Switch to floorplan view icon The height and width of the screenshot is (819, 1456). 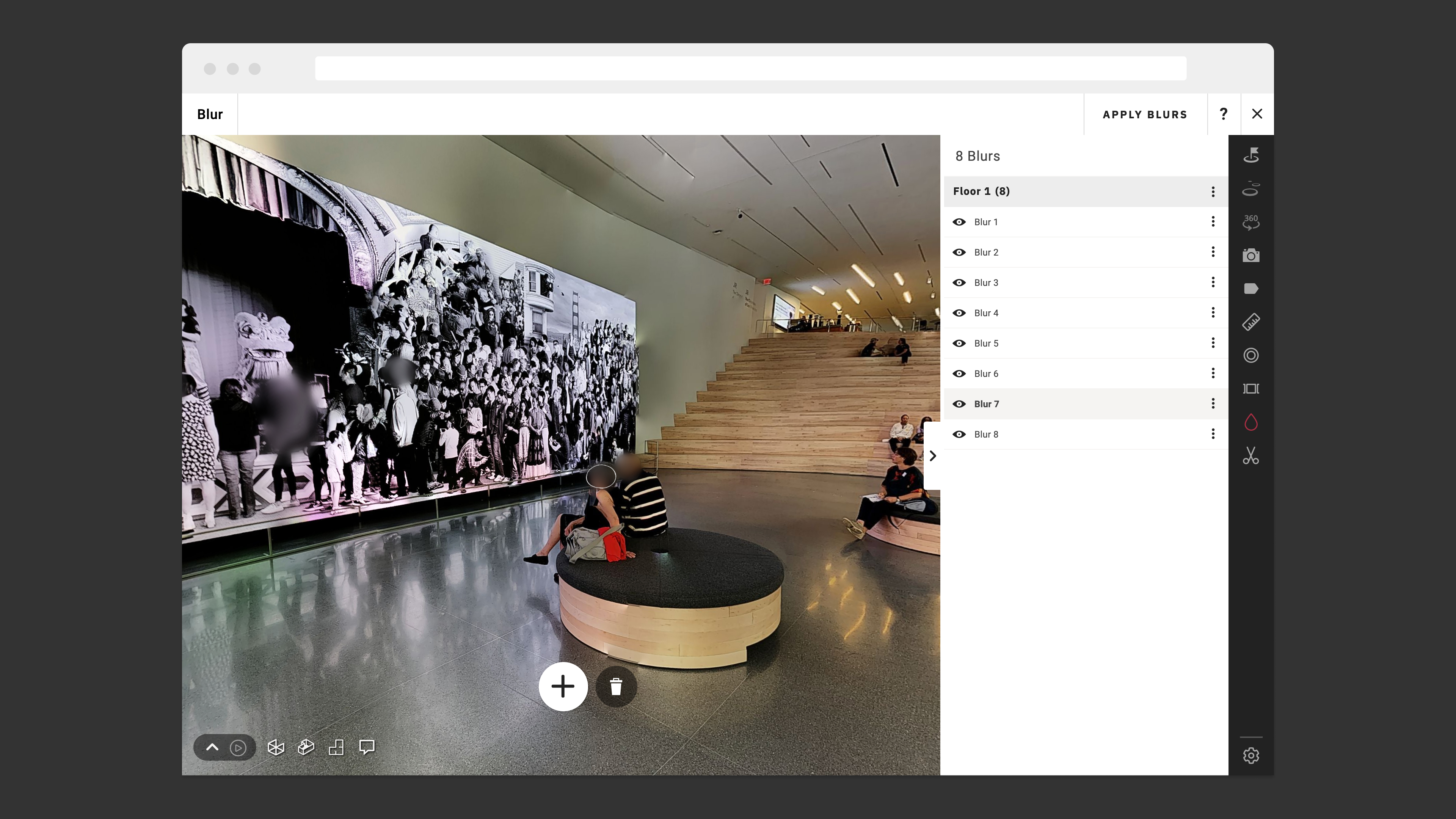pyautogui.click(x=336, y=748)
